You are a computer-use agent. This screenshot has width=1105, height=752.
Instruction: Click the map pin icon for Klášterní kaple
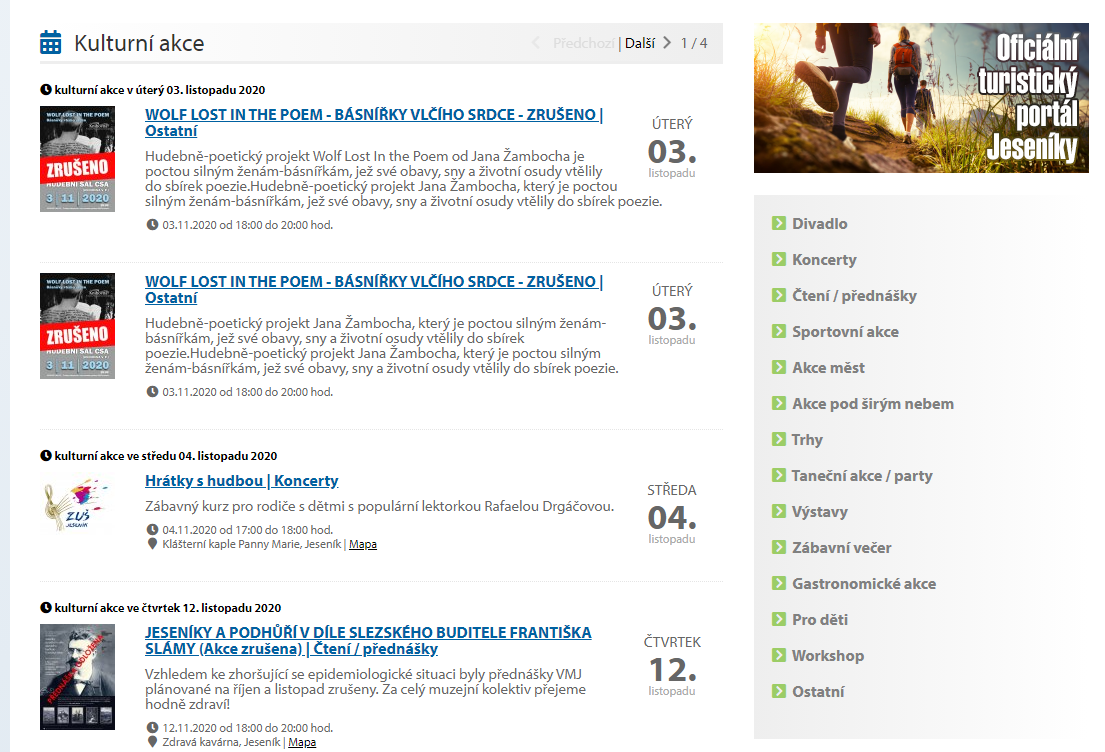tap(152, 544)
